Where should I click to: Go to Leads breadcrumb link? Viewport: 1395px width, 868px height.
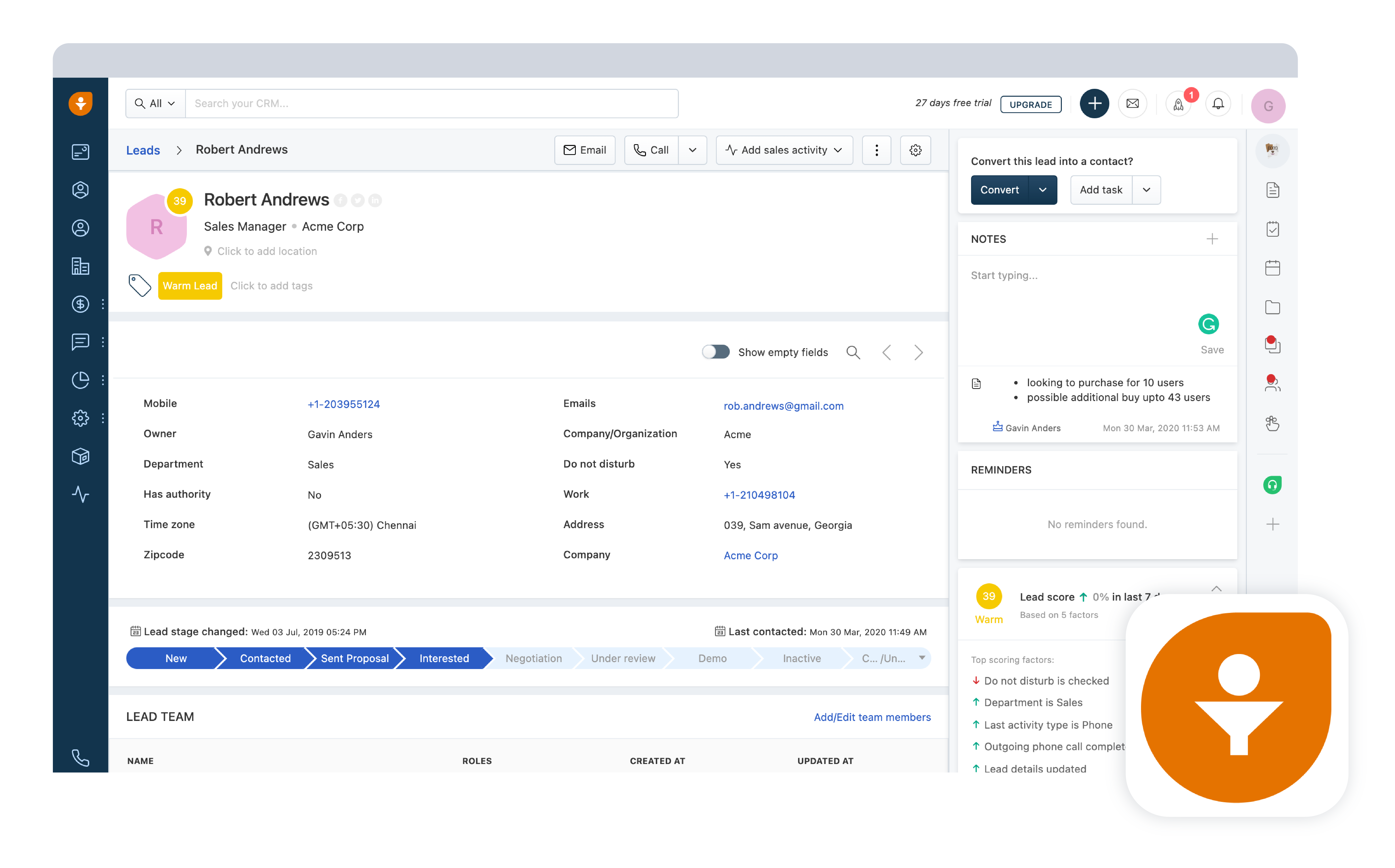coord(143,150)
